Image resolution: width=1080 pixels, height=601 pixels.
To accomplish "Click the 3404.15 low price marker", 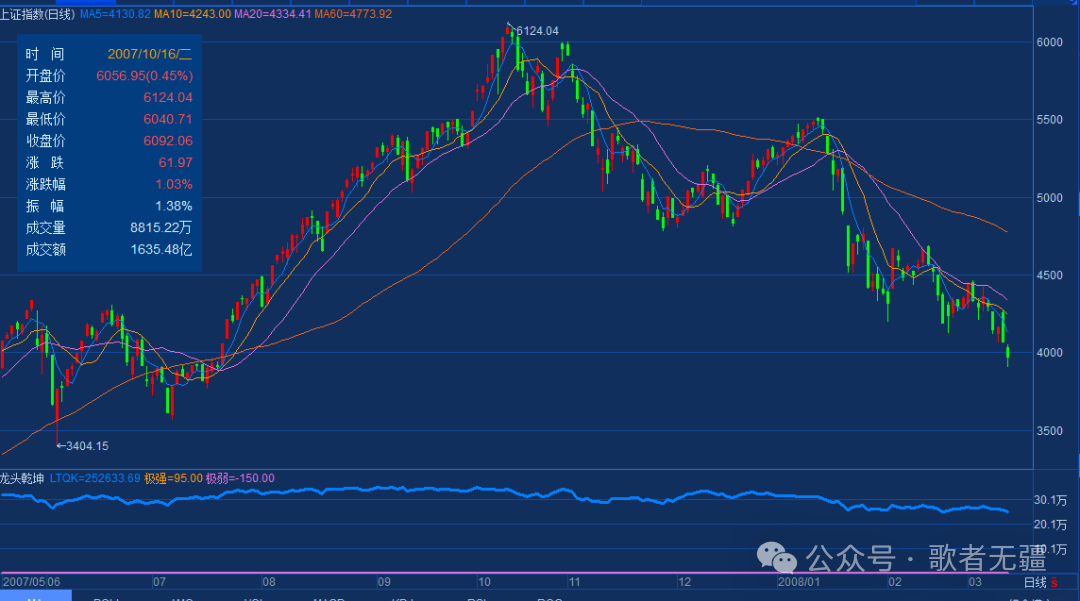I will tap(82, 446).
